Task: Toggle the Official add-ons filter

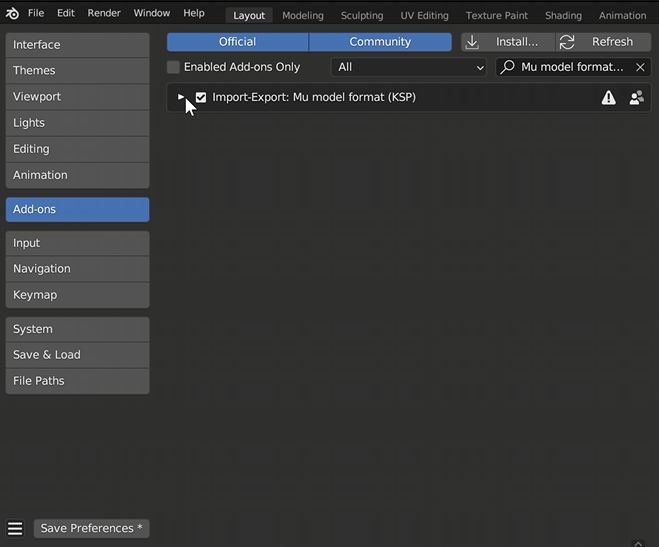Action: pyautogui.click(x=237, y=42)
